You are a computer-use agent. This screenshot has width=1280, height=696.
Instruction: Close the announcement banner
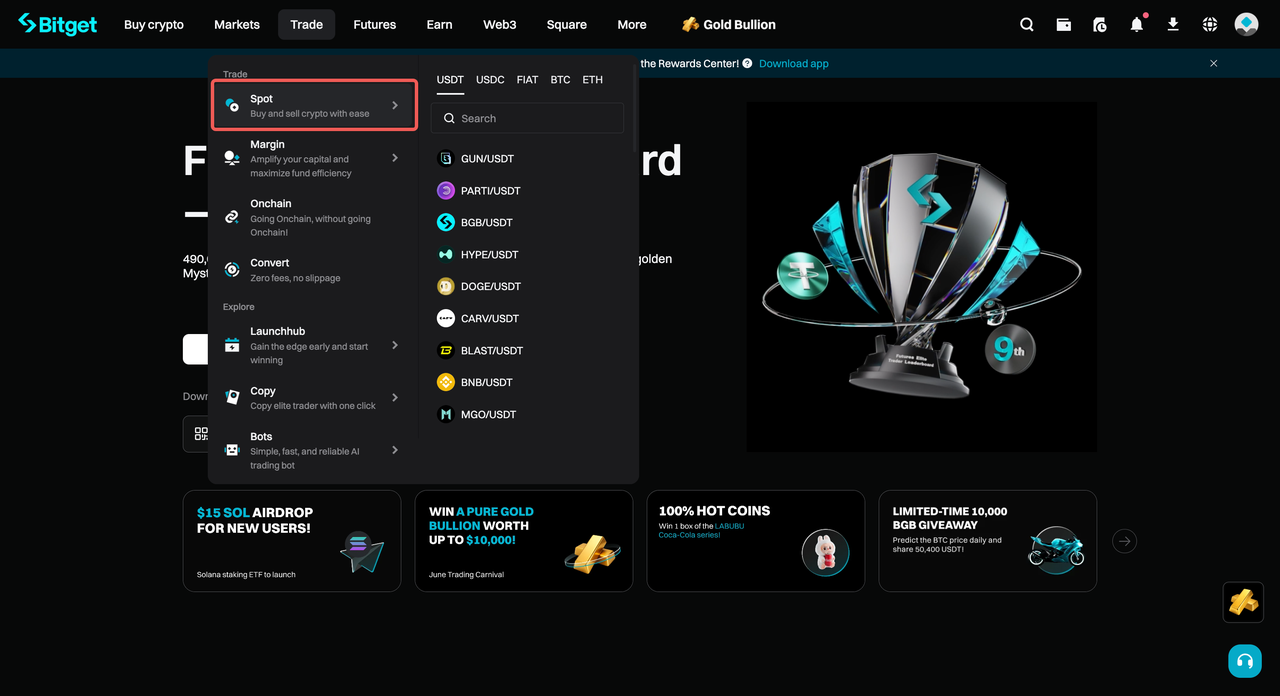click(x=1214, y=63)
